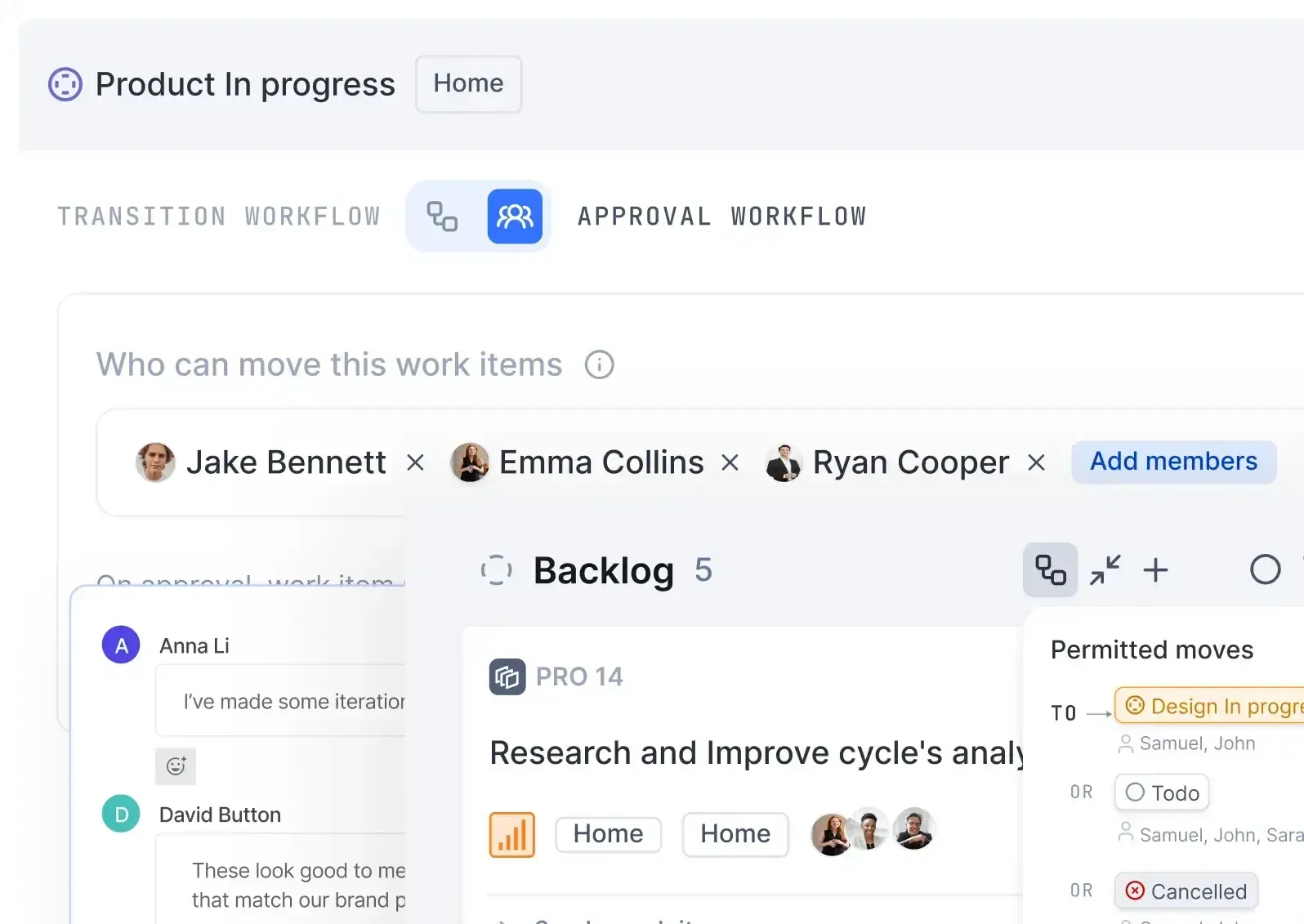Click Ryan Cooper's avatar
The width and height of the screenshot is (1304, 924).
pos(784,462)
